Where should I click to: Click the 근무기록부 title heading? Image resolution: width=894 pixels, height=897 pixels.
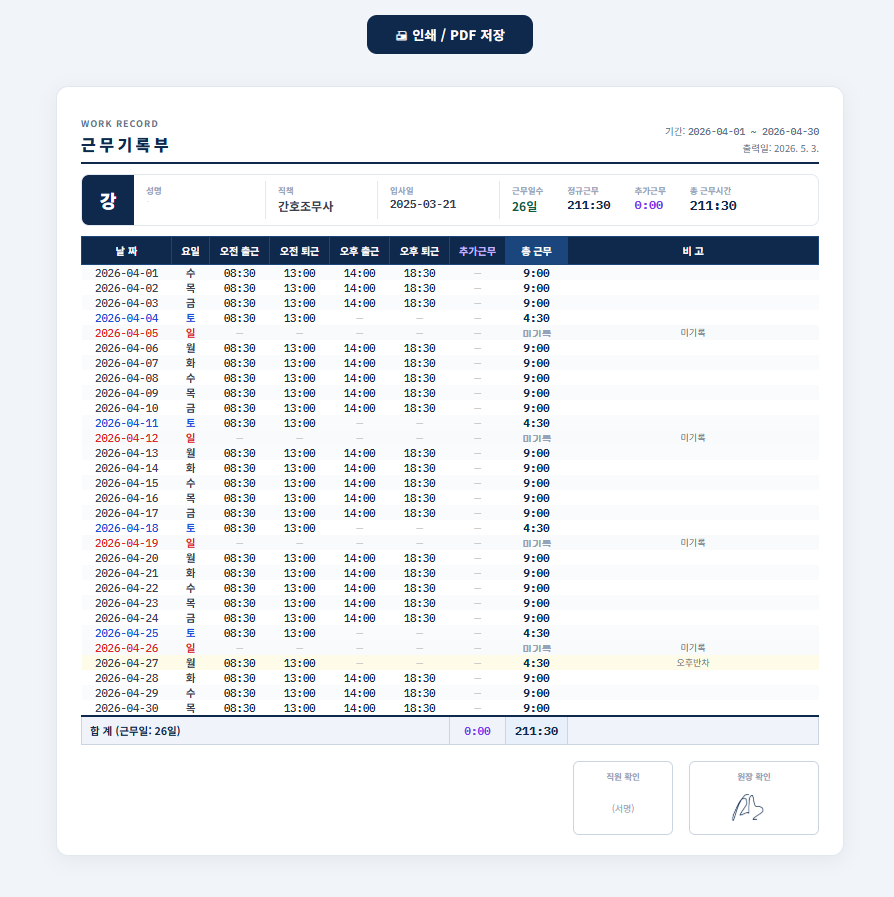point(125,145)
